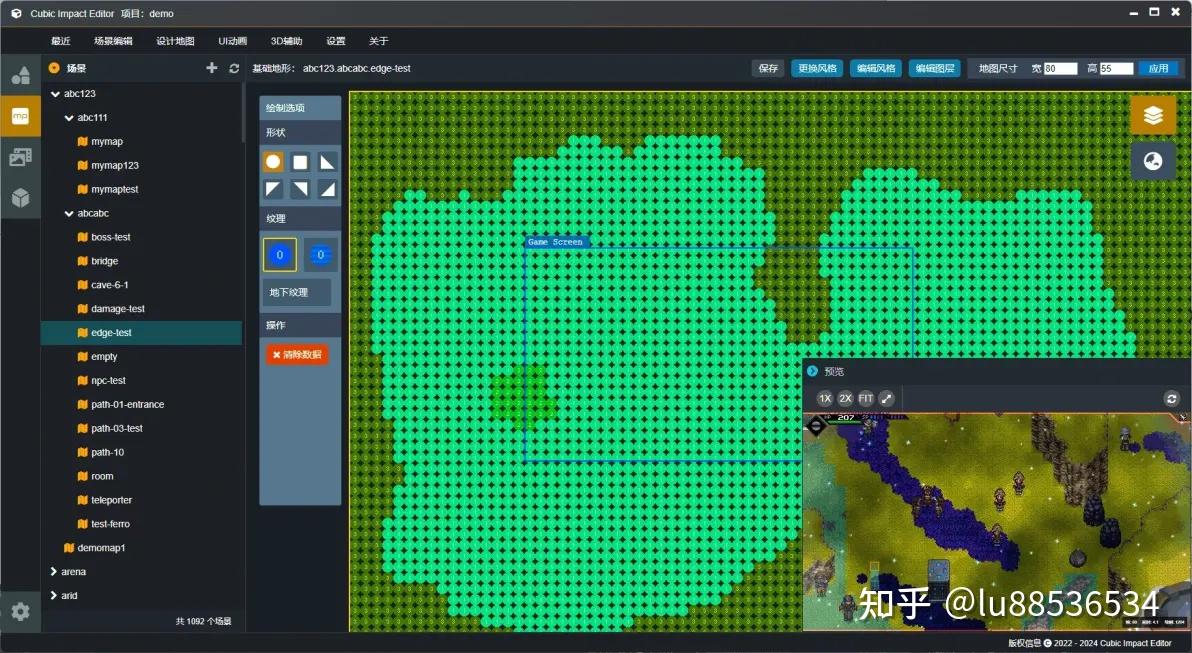Select the top-right triangle shape

pyautogui.click(x=328, y=161)
